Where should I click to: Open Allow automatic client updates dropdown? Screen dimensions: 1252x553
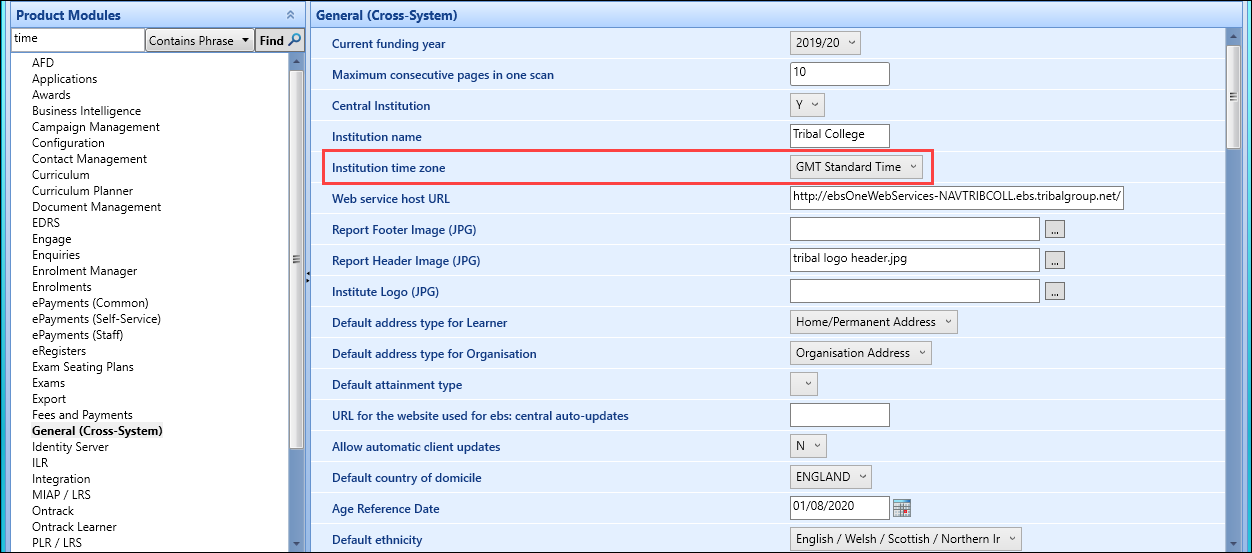[808, 446]
